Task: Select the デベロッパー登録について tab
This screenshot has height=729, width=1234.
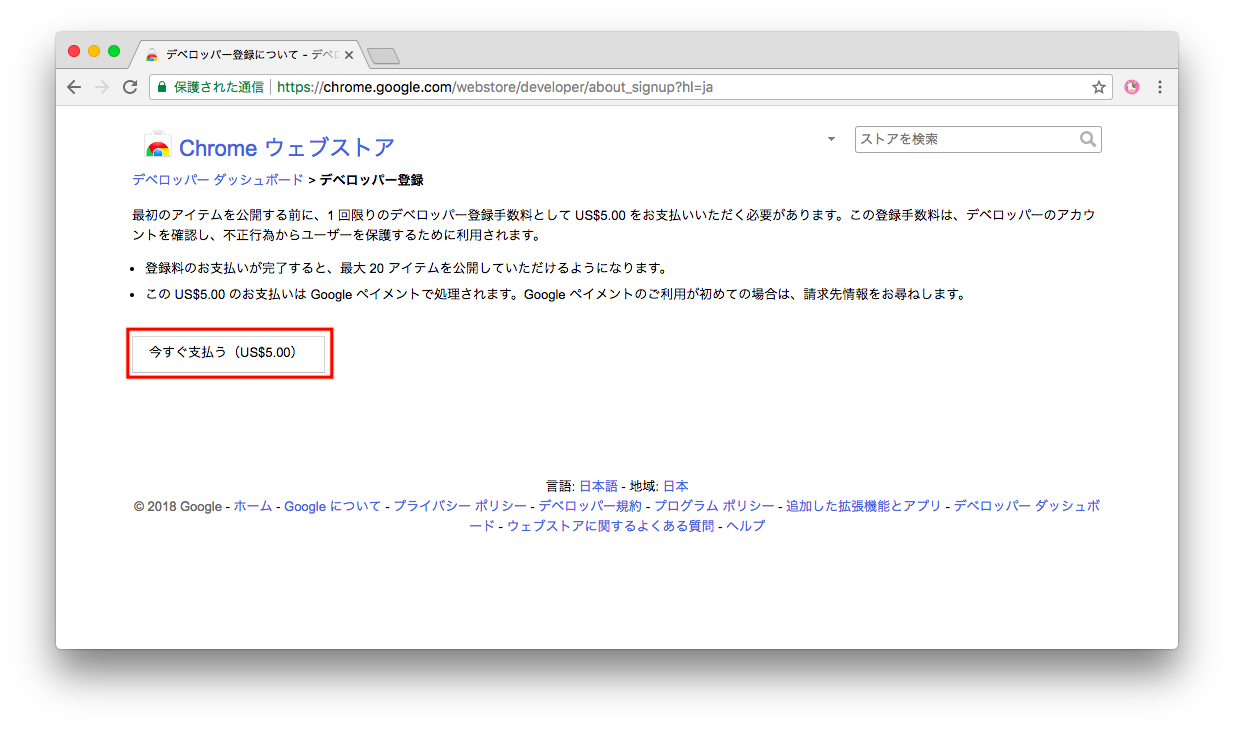Action: [x=248, y=55]
